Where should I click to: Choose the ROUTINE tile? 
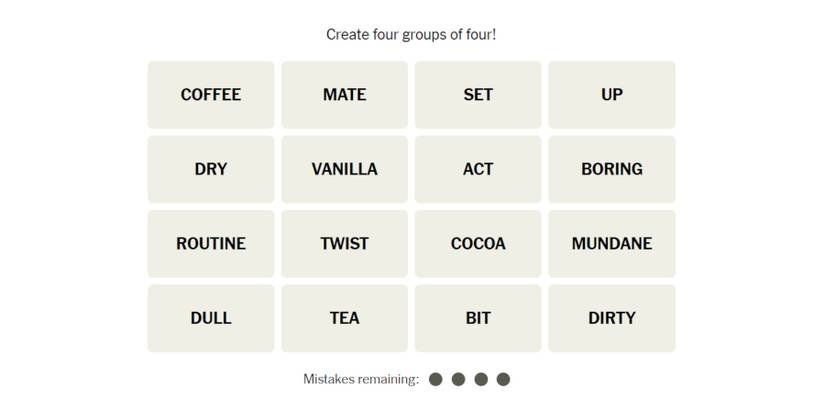[211, 243]
